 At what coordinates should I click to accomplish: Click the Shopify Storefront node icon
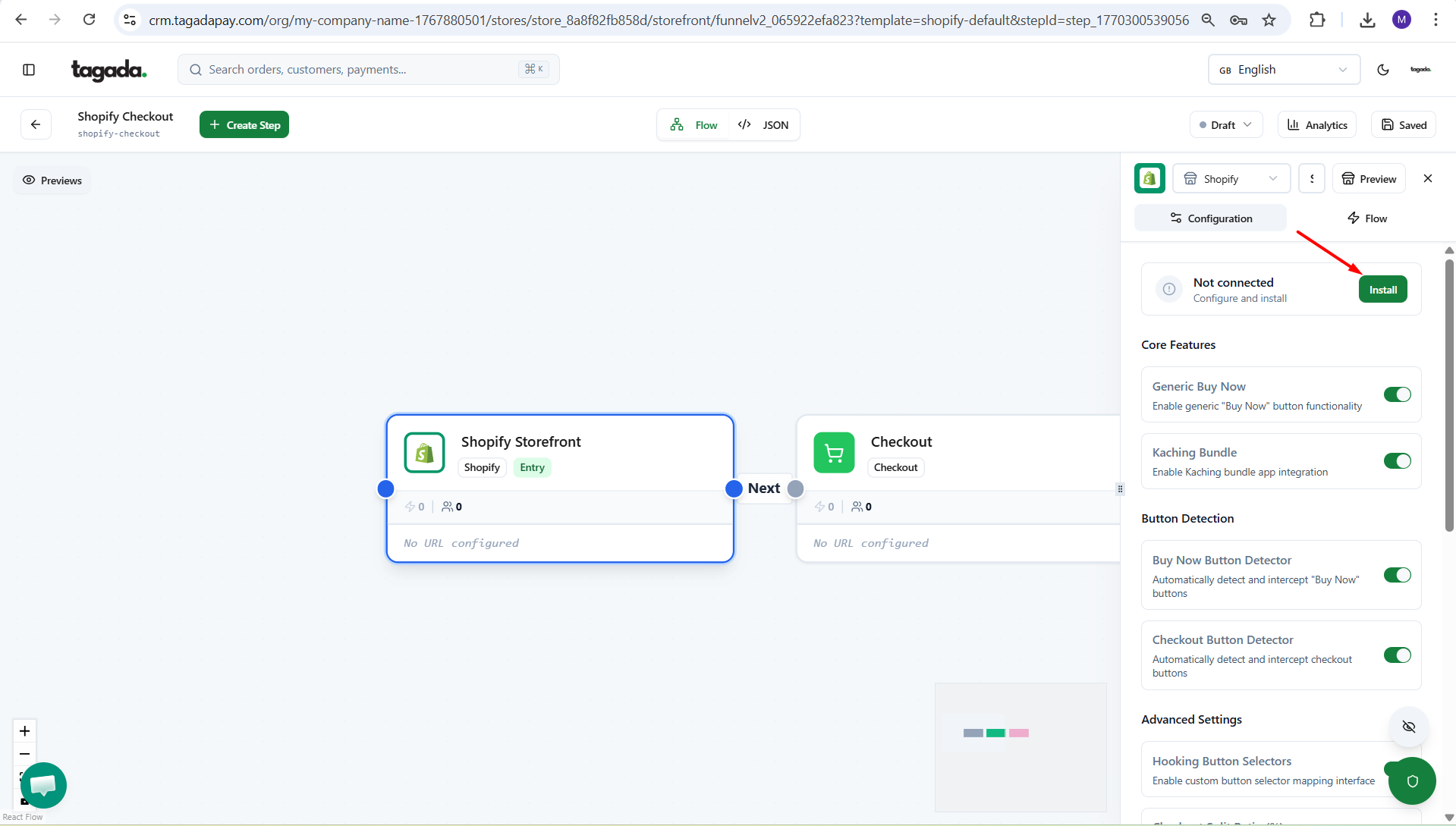point(424,453)
